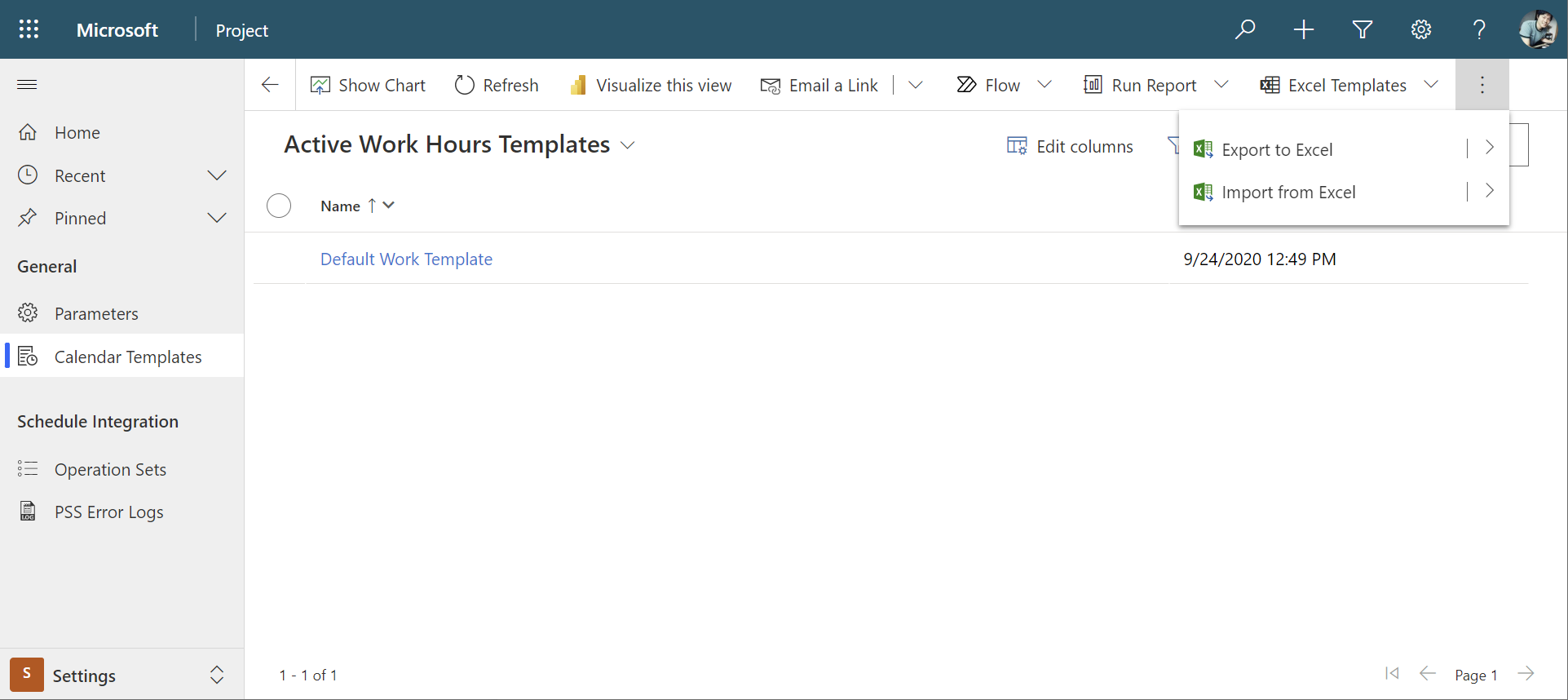The width and height of the screenshot is (1568, 700).
Task: Open the app launcher waffle icon
Action: pos(29,29)
